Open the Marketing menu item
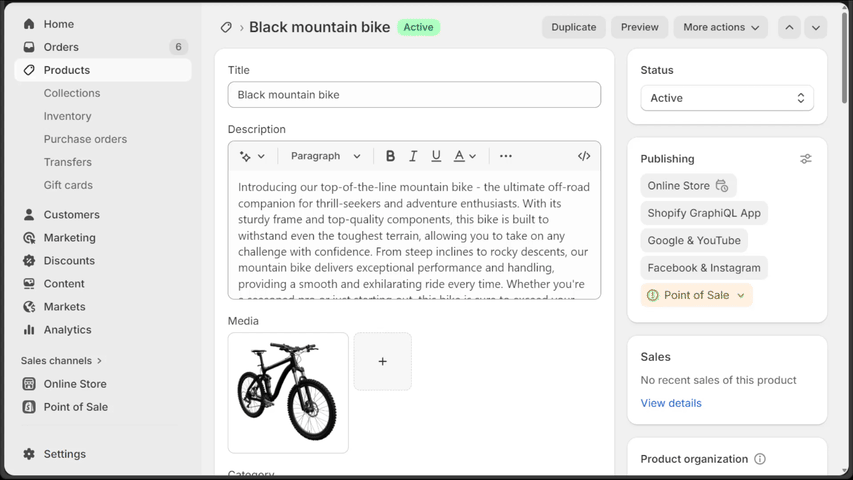The height and width of the screenshot is (480, 853). tap(70, 238)
